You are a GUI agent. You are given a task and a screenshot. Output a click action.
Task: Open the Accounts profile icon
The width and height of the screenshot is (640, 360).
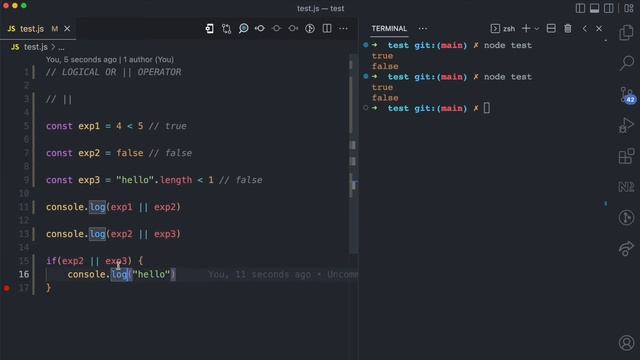[x=626, y=343]
